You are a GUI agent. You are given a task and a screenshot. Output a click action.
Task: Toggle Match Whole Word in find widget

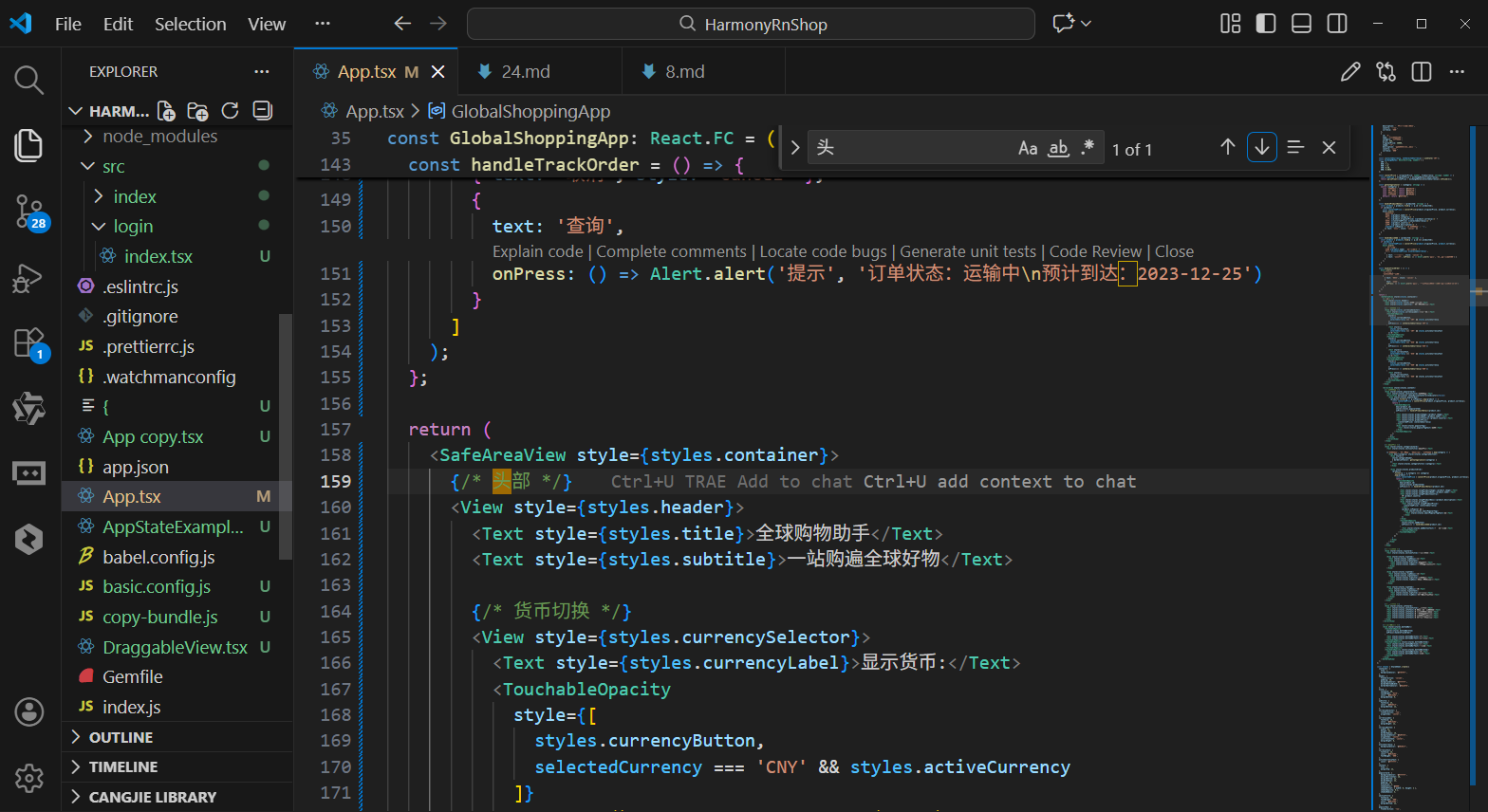(1058, 147)
